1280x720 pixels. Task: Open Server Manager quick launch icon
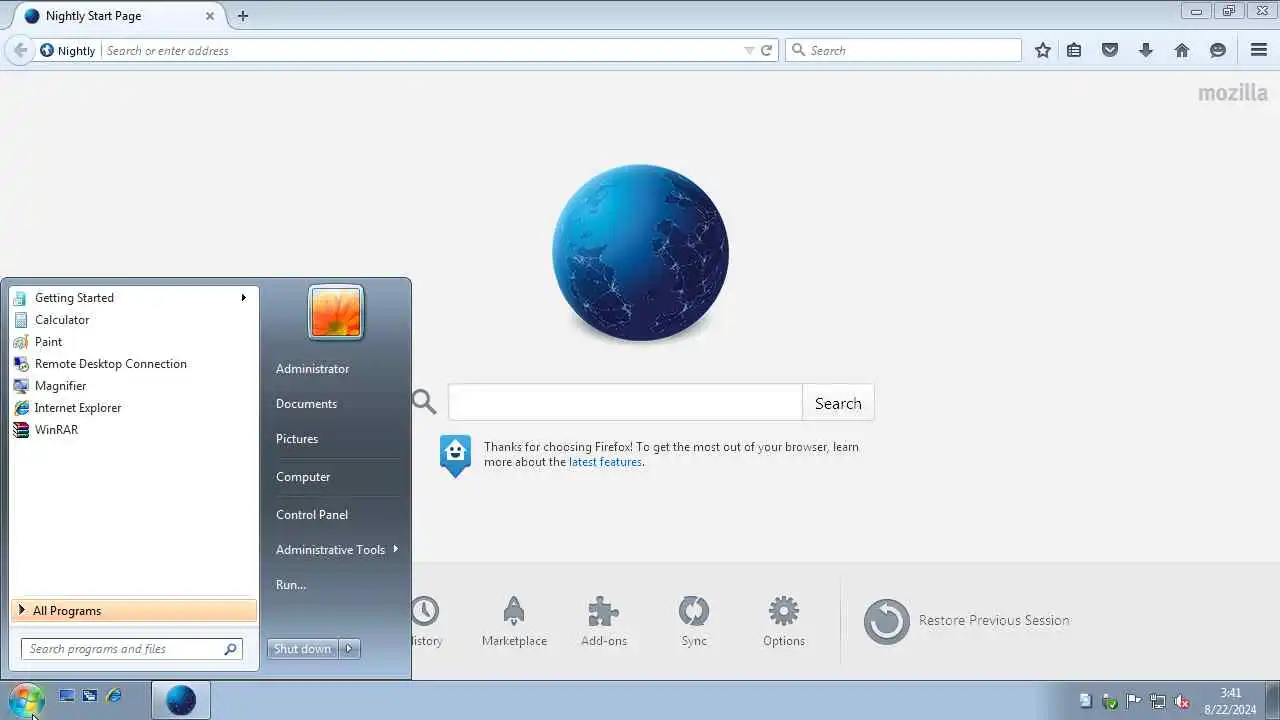90,696
